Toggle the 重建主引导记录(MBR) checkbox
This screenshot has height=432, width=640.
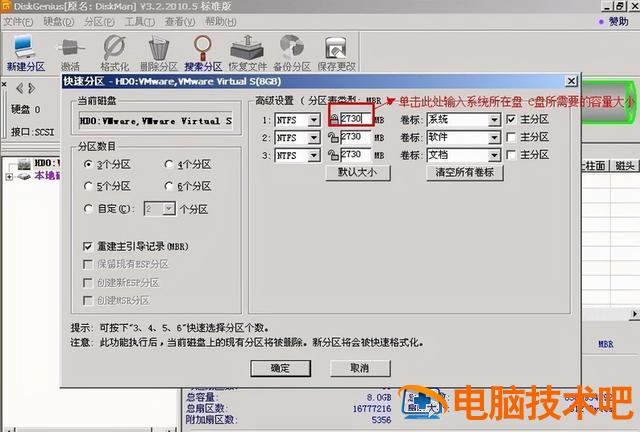pos(89,246)
